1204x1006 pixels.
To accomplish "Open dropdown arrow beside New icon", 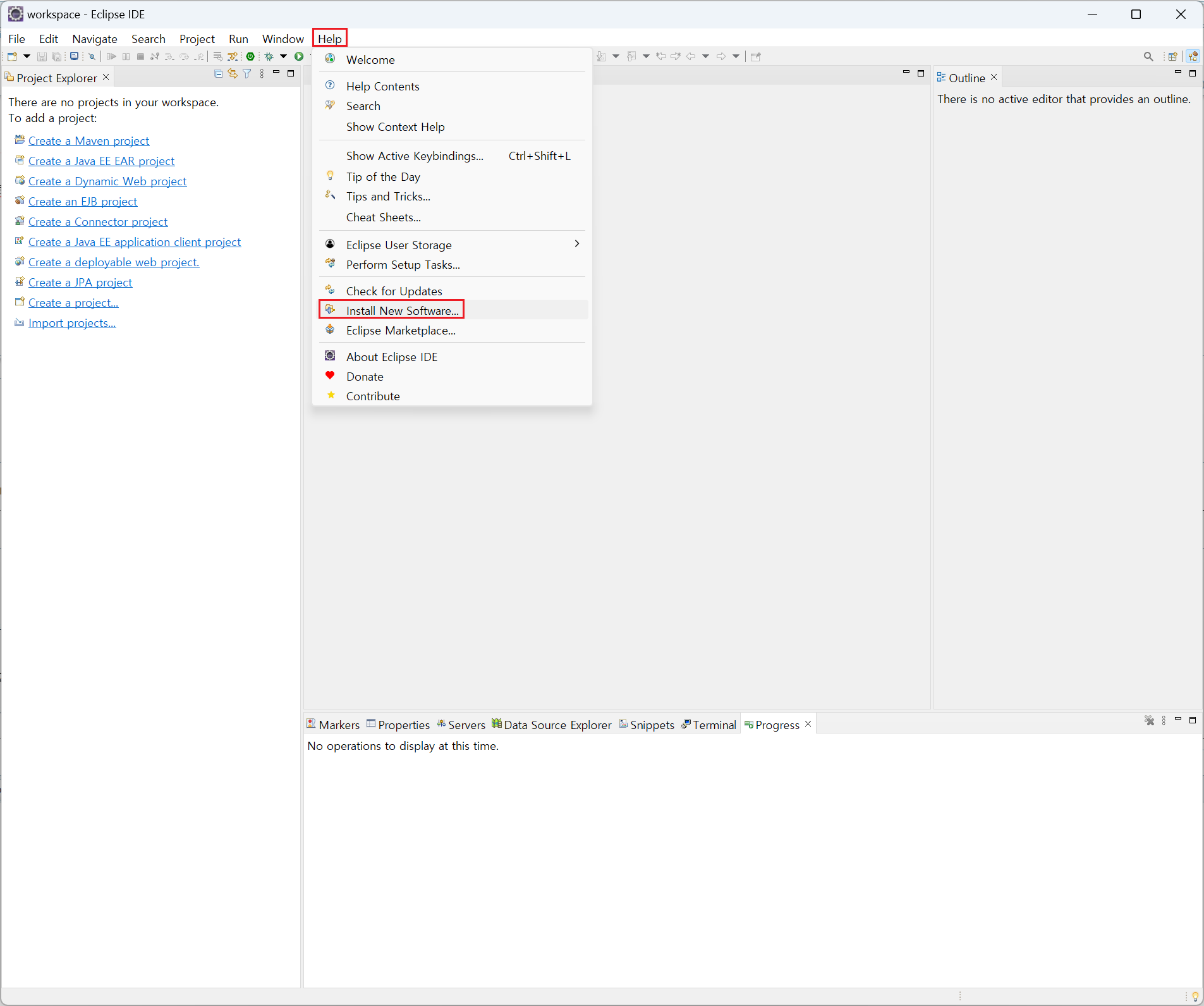I will (27, 57).
